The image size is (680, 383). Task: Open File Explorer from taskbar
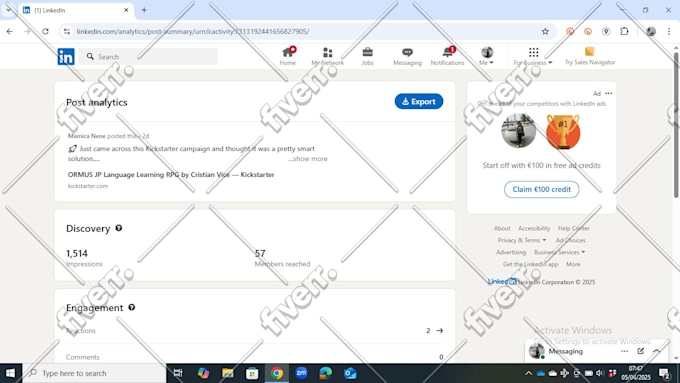click(x=228, y=373)
